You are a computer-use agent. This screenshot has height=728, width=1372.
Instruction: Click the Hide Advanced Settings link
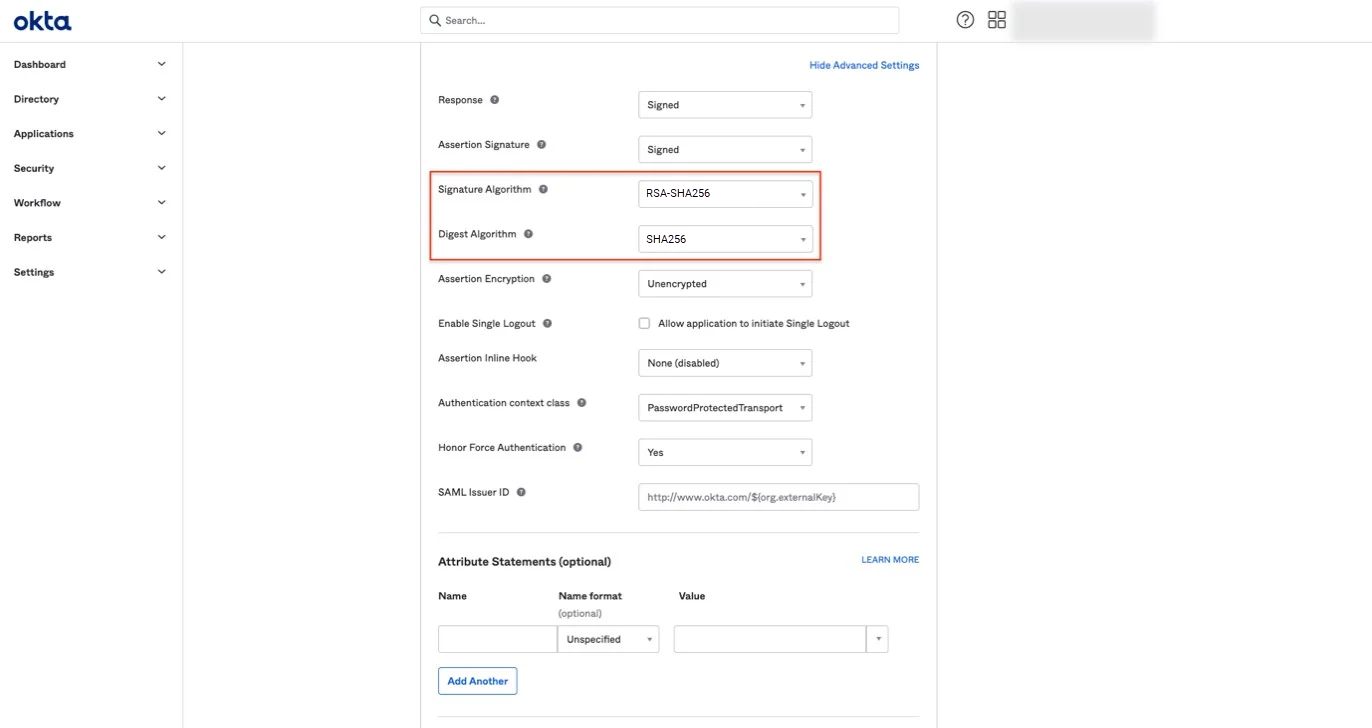[864, 64]
